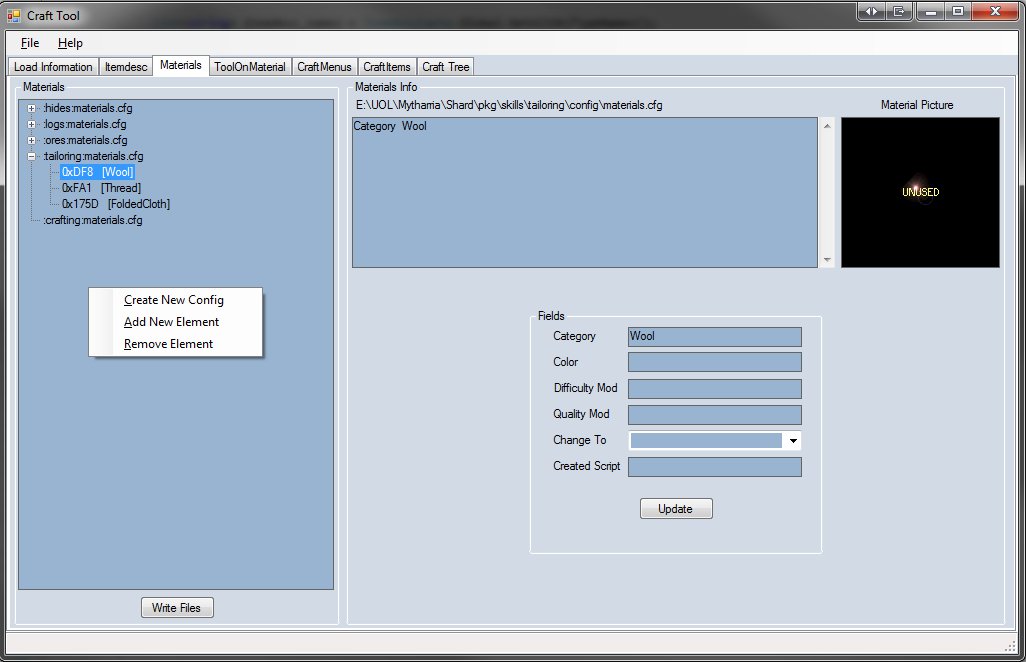Select Add New Element in context menu
This screenshot has height=662, width=1026.
tap(171, 322)
